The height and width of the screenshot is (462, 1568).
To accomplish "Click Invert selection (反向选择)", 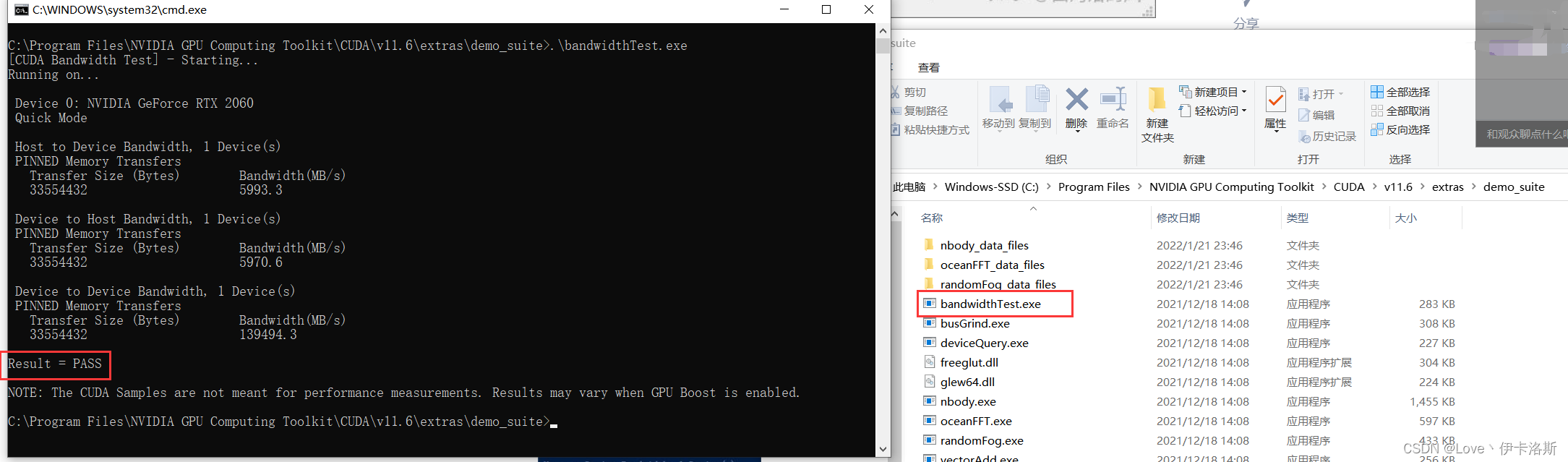I will [1400, 130].
